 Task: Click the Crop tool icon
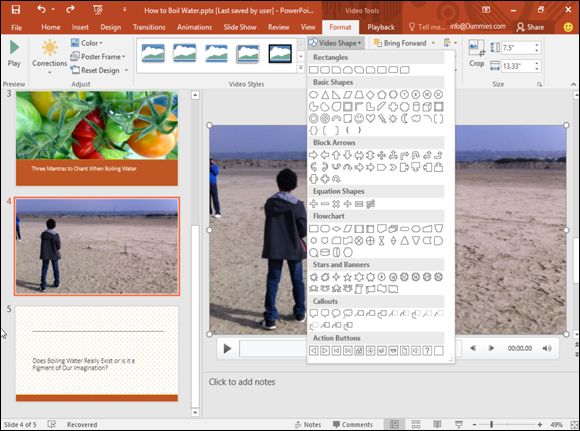[476, 48]
